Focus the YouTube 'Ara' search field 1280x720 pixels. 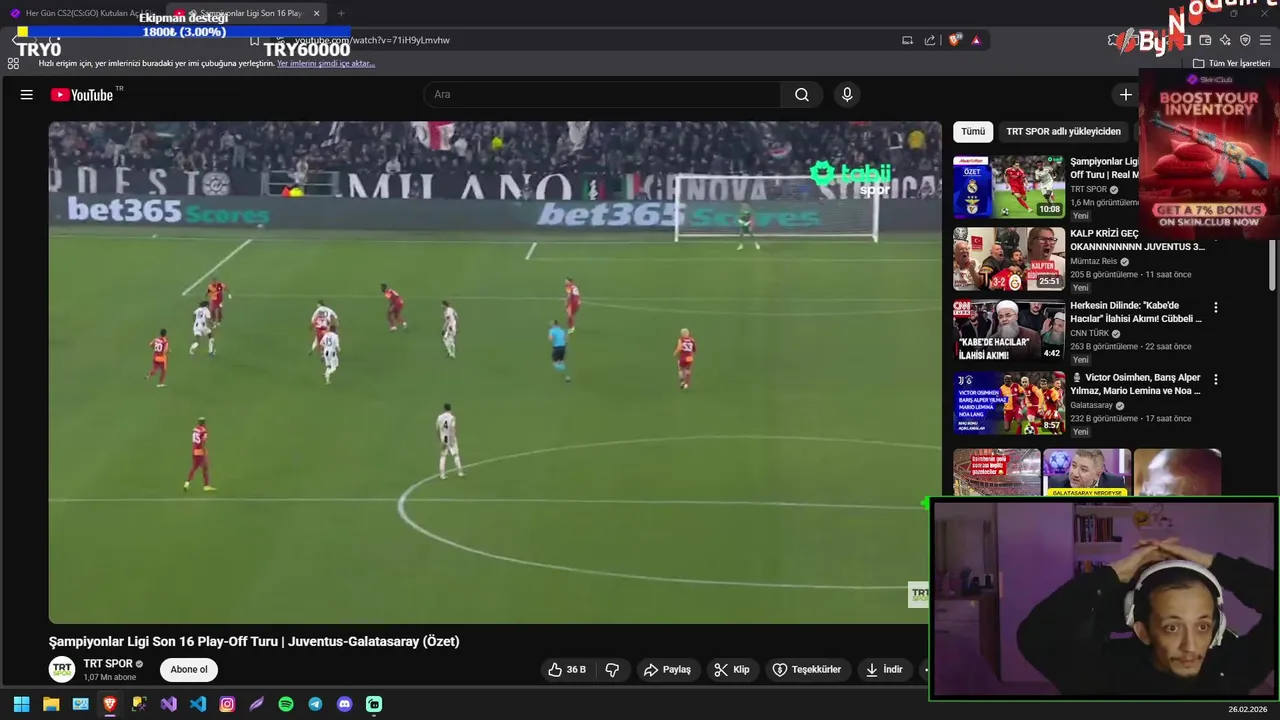pyautogui.click(x=603, y=95)
